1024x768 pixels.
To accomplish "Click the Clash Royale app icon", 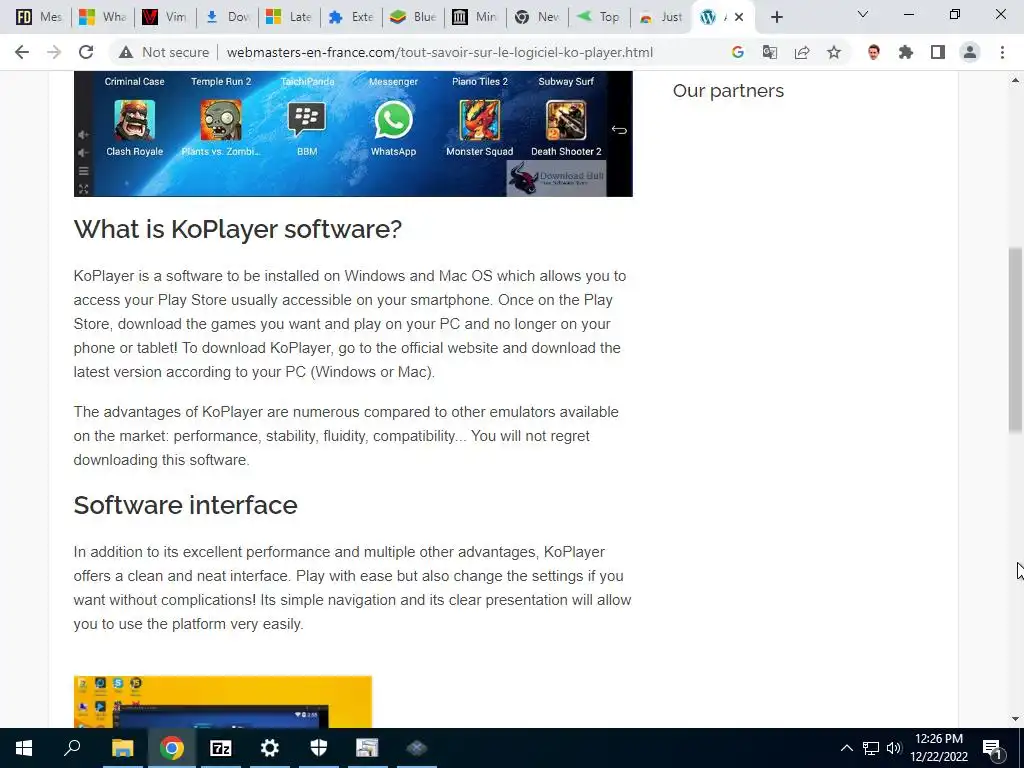I will (x=135, y=120).
